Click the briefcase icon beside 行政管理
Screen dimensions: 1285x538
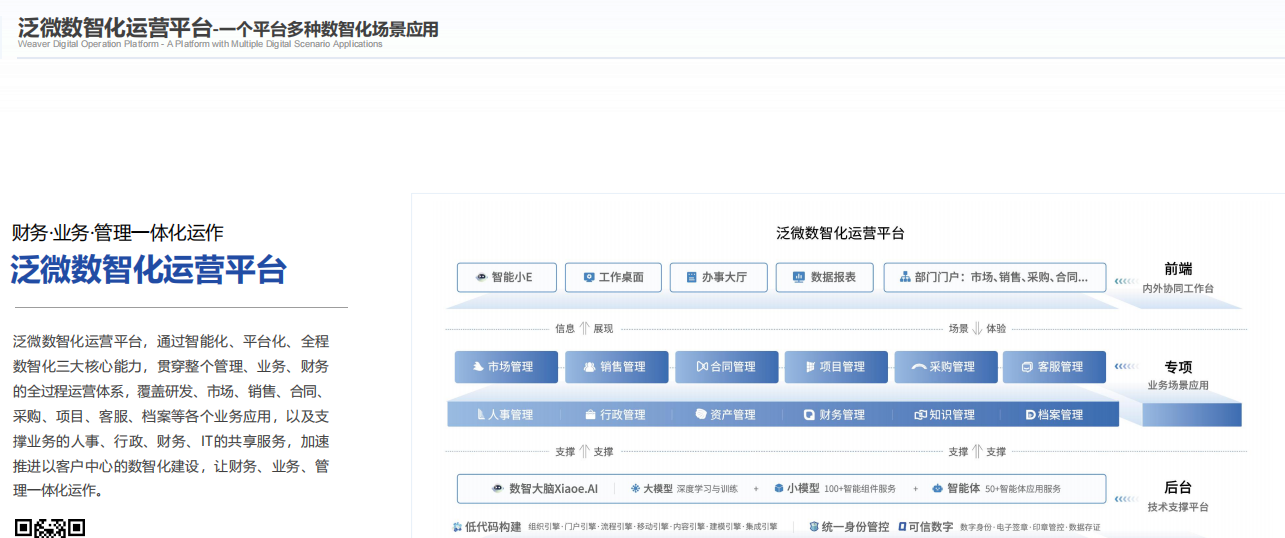591,415
